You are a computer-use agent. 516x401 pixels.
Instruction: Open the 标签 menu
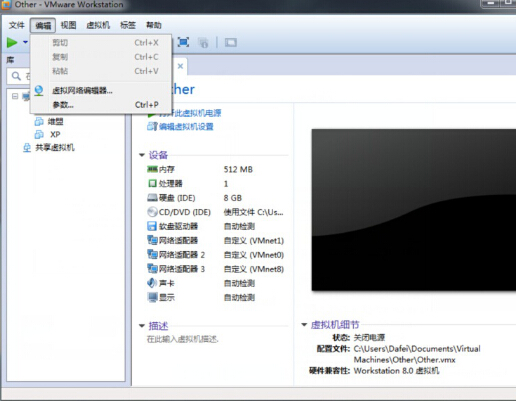[x=128, y=25]
